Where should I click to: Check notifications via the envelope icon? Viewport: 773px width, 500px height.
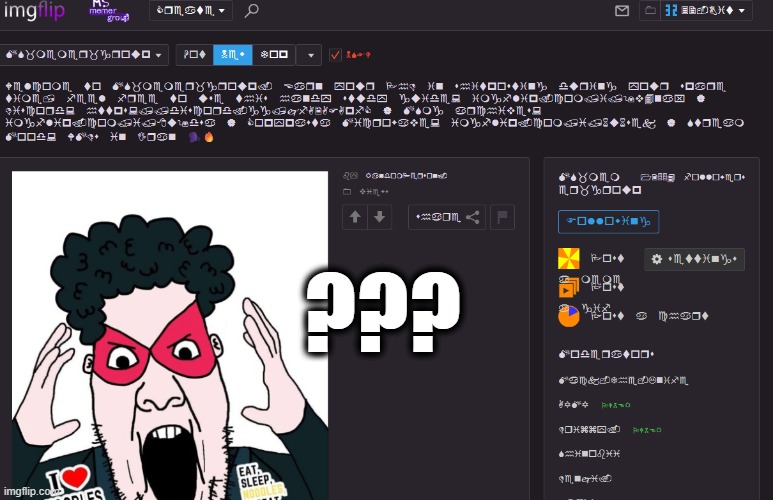point(622,10)
